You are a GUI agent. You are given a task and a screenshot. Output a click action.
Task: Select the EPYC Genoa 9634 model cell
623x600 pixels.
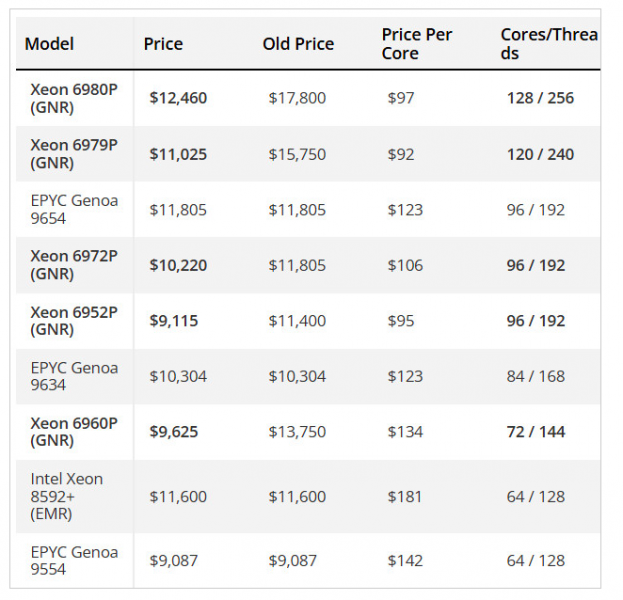coord(74,376)
